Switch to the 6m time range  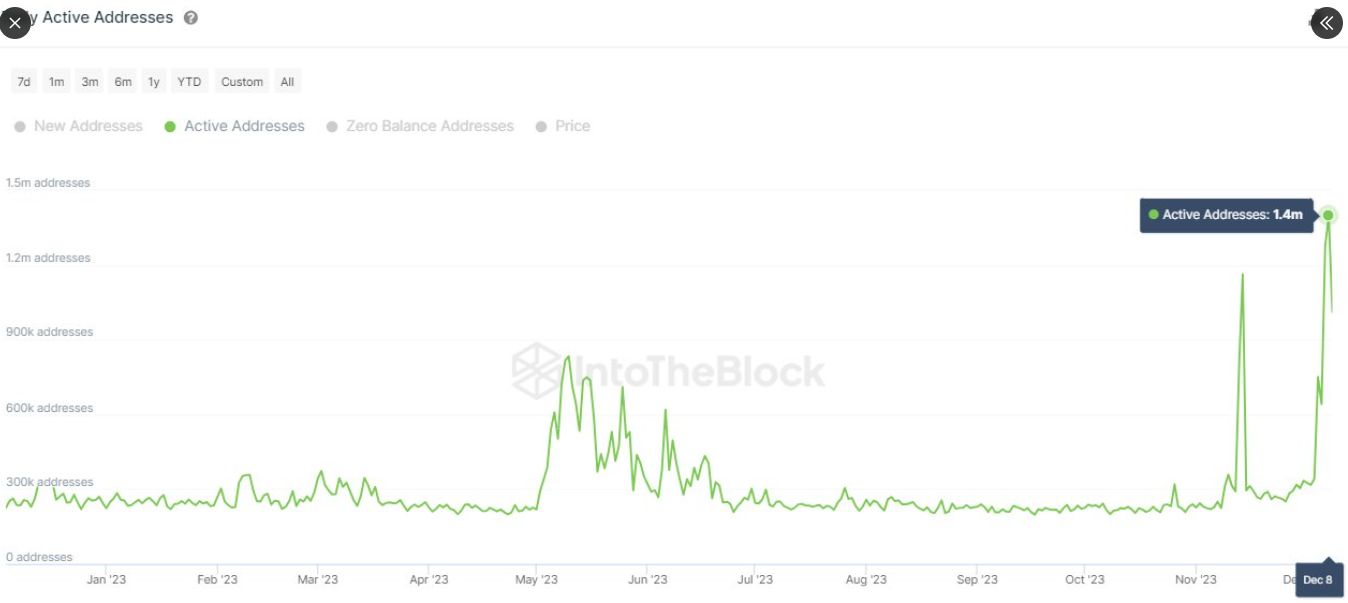pos(123,82)
